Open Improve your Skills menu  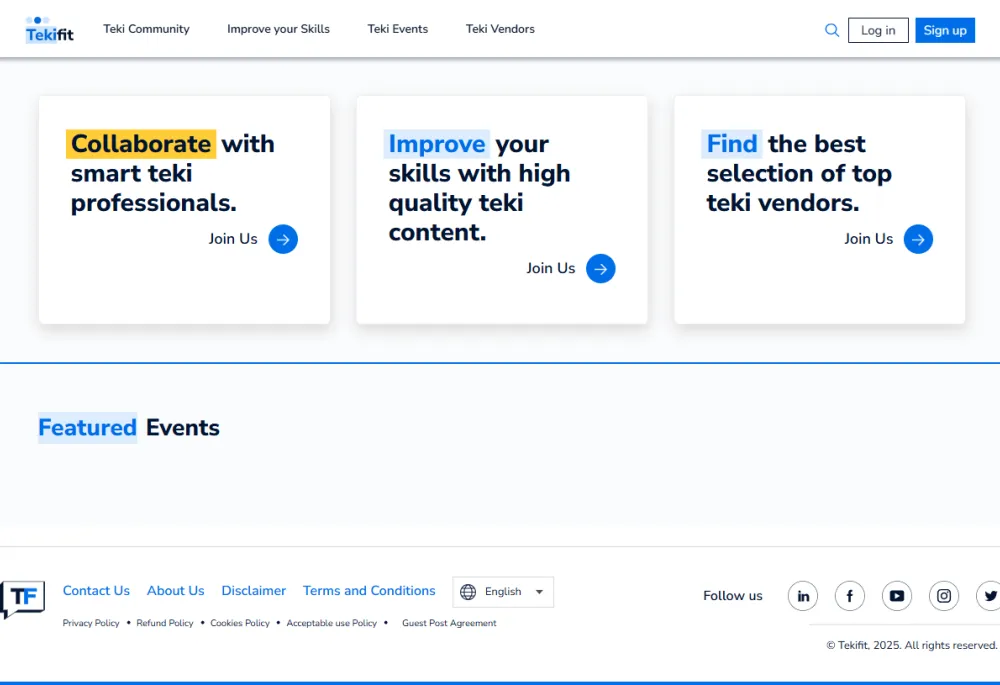coord(278,29)
